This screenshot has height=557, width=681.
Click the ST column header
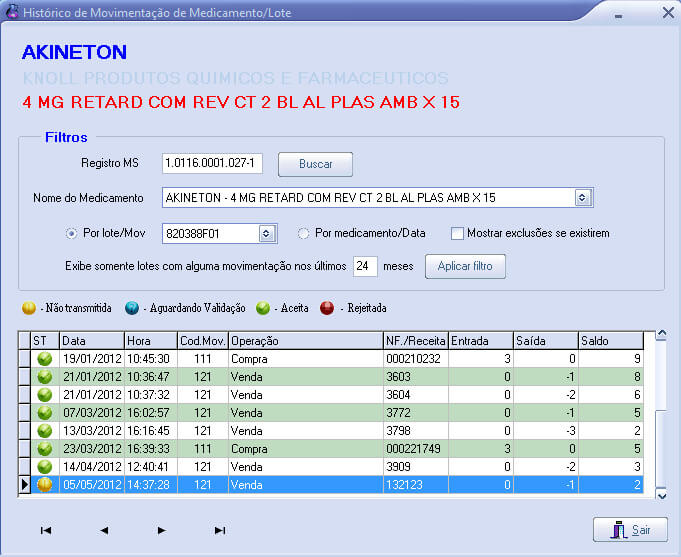(x=45, y=341)
